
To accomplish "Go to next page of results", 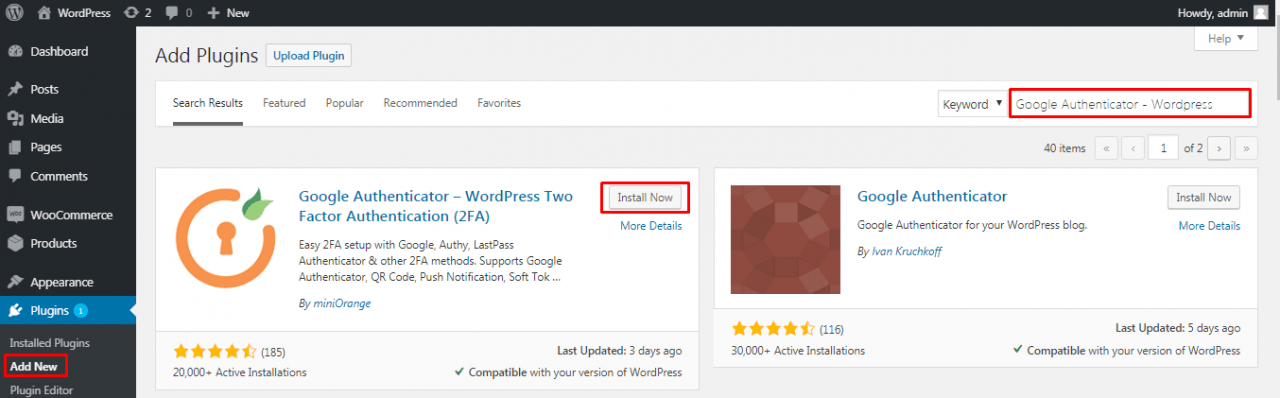I will coord(1219,148).
